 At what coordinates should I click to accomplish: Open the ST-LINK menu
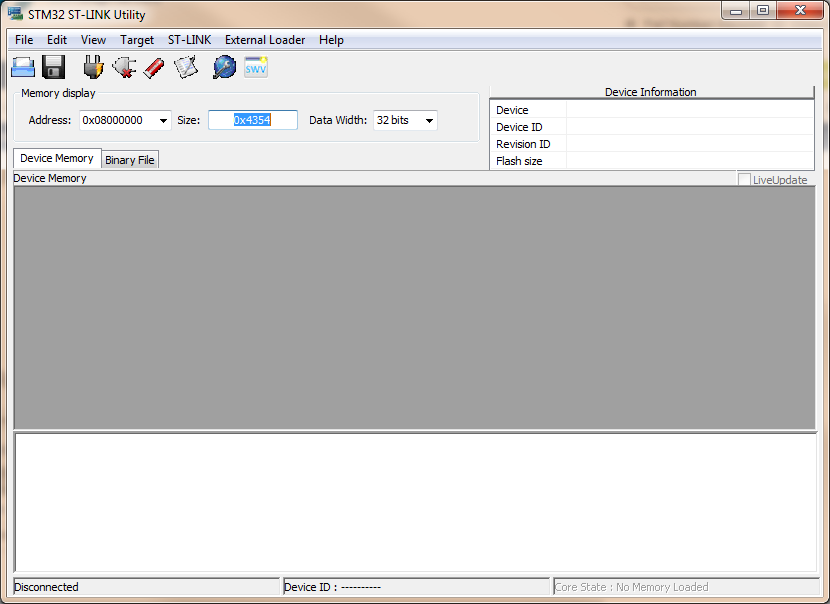pyautogui.click(x=190, y=40)
